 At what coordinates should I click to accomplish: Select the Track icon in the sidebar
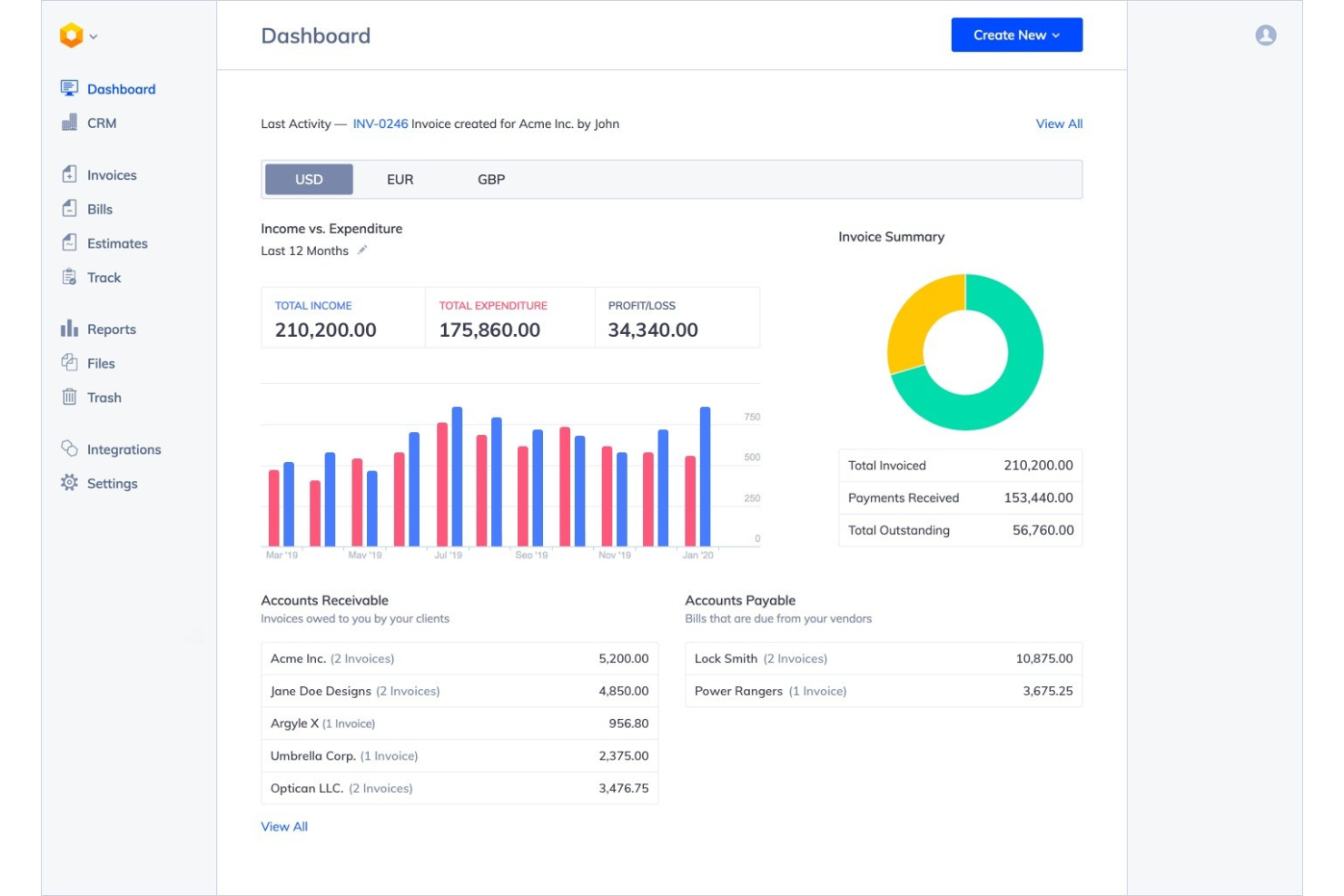69,277
